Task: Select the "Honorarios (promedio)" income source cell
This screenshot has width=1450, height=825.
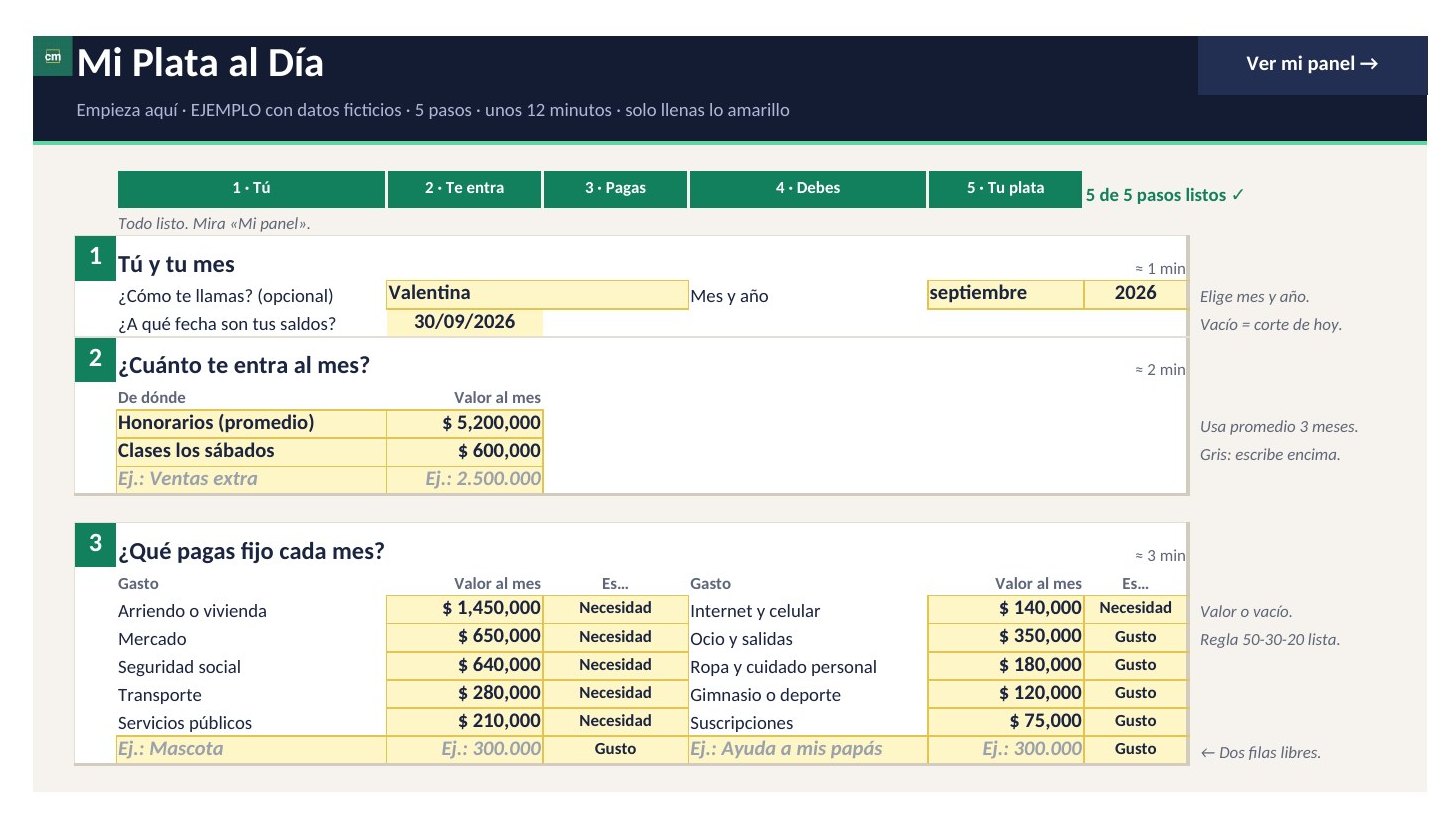Action: (251, 423)
